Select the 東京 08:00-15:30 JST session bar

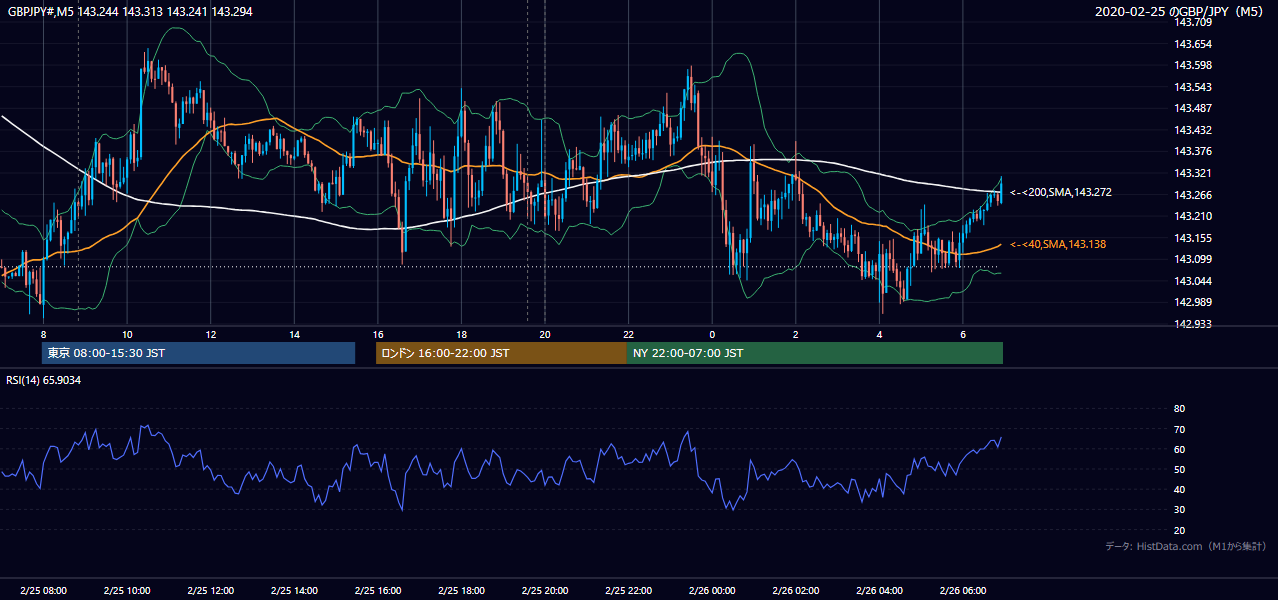coord(198,353)
